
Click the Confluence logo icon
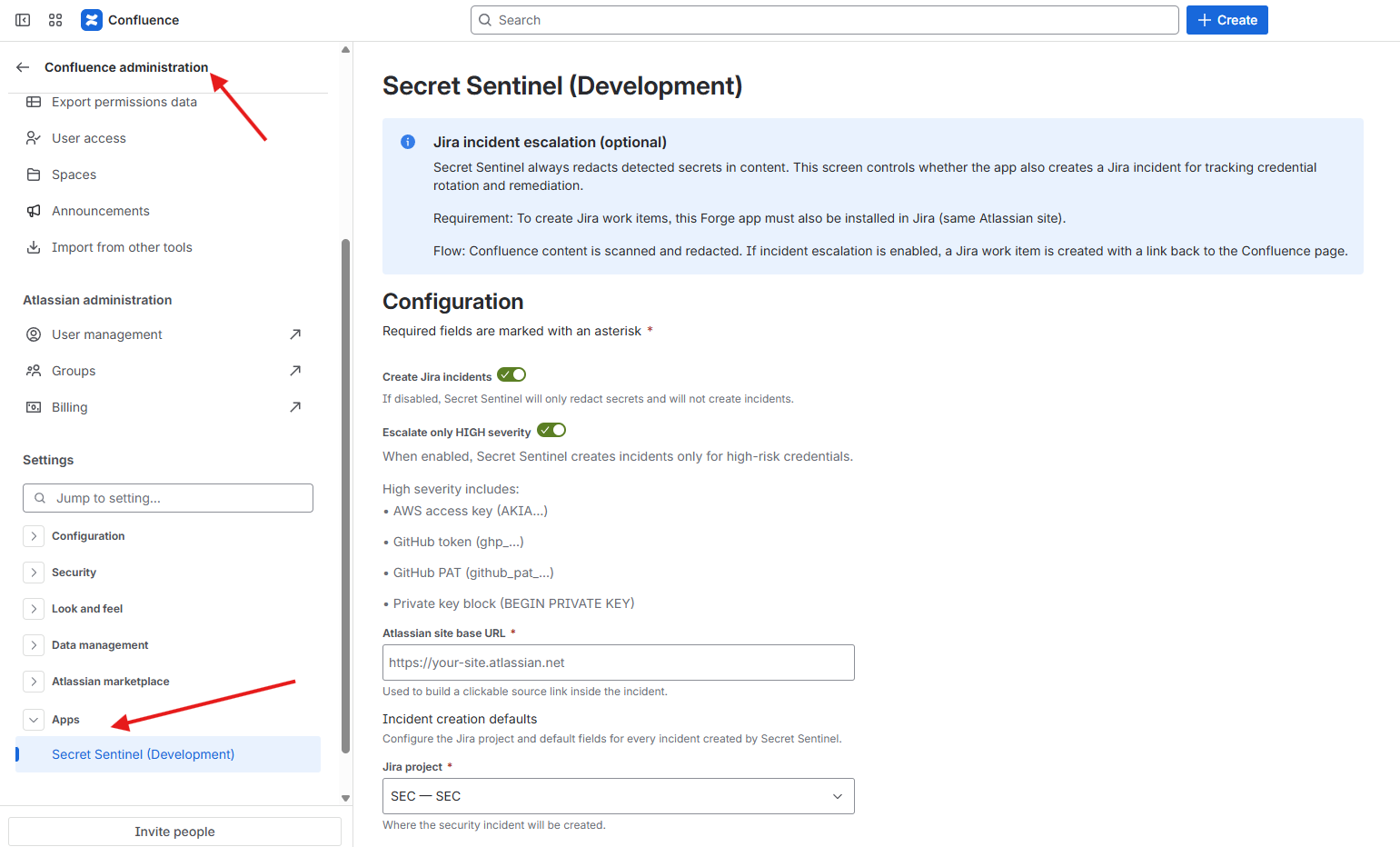point(91,19)
